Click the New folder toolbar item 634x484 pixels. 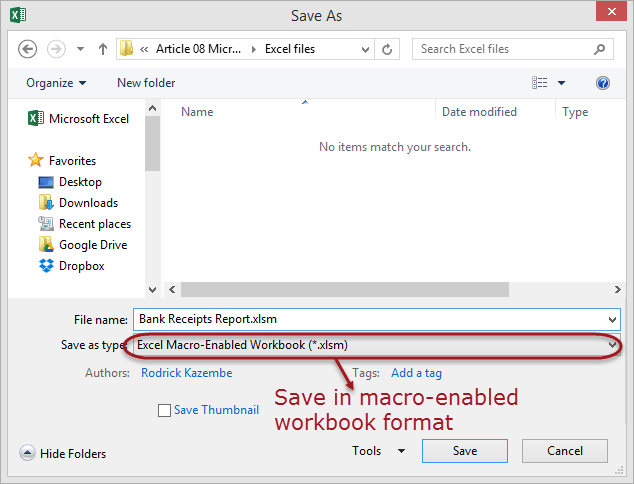(146, 83)
